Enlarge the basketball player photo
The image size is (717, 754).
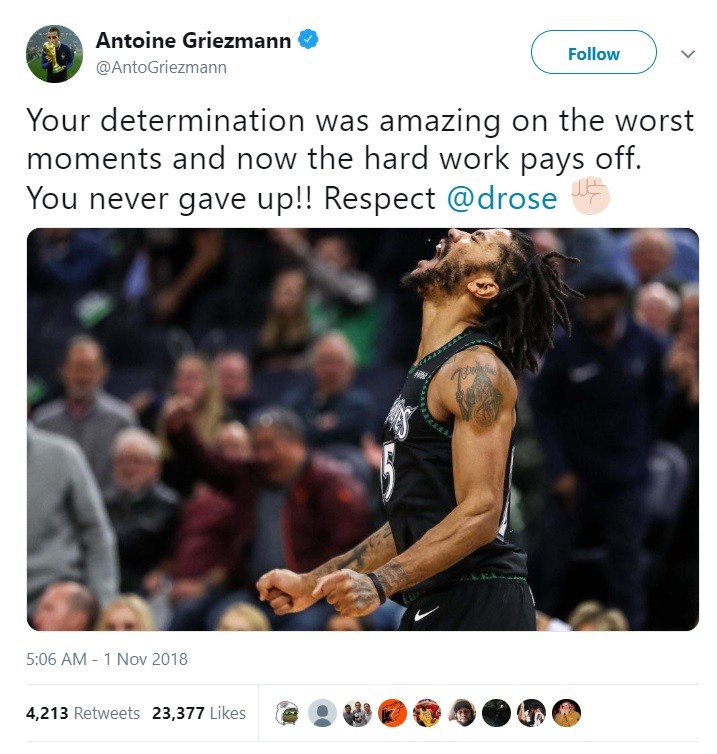(363, 429)
